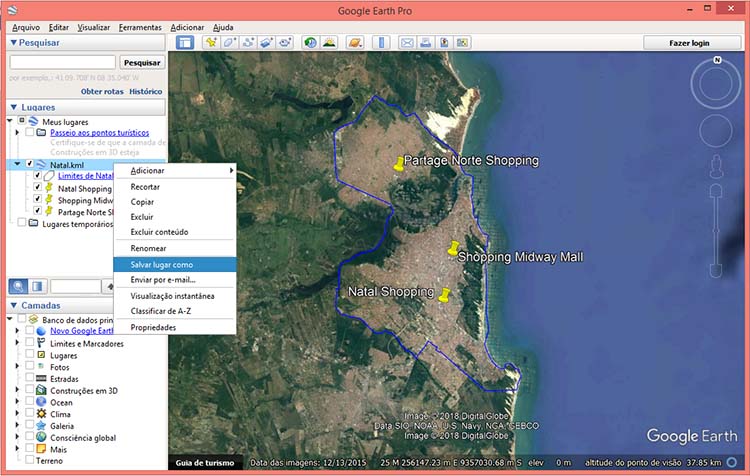Image resolution: width=750 pixels, height=476 pixels.
Task: Uncheck the Natal Shopping placemark checkbox
Action: point(37,187)
